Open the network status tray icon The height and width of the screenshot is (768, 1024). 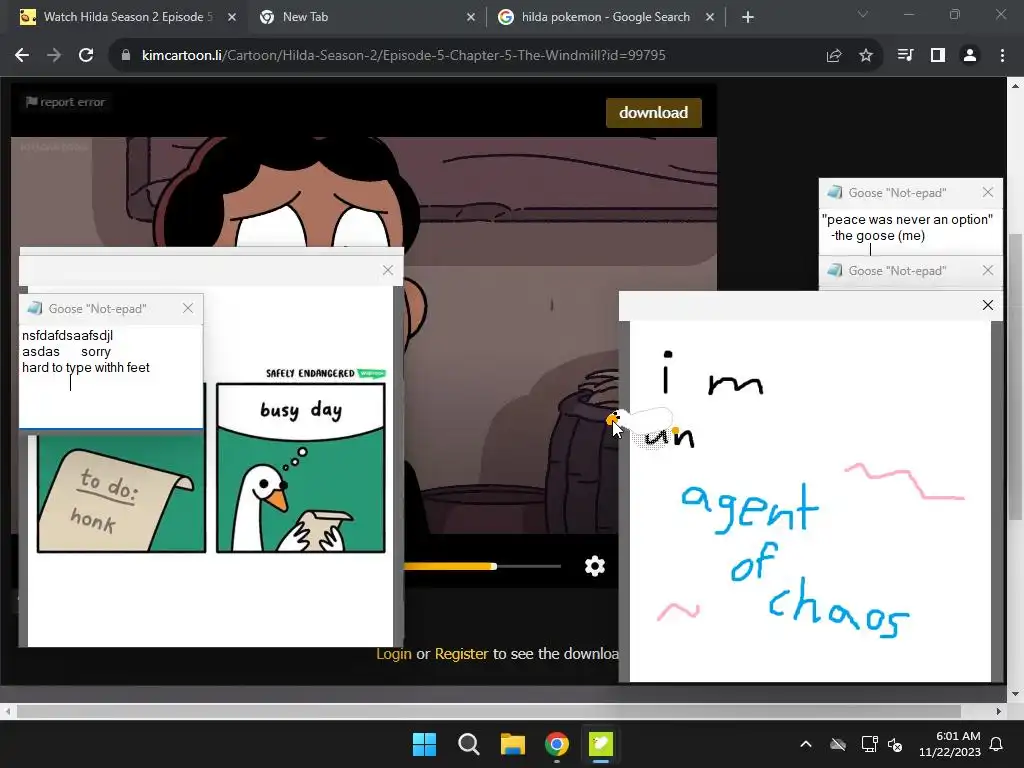click(869, 744)
